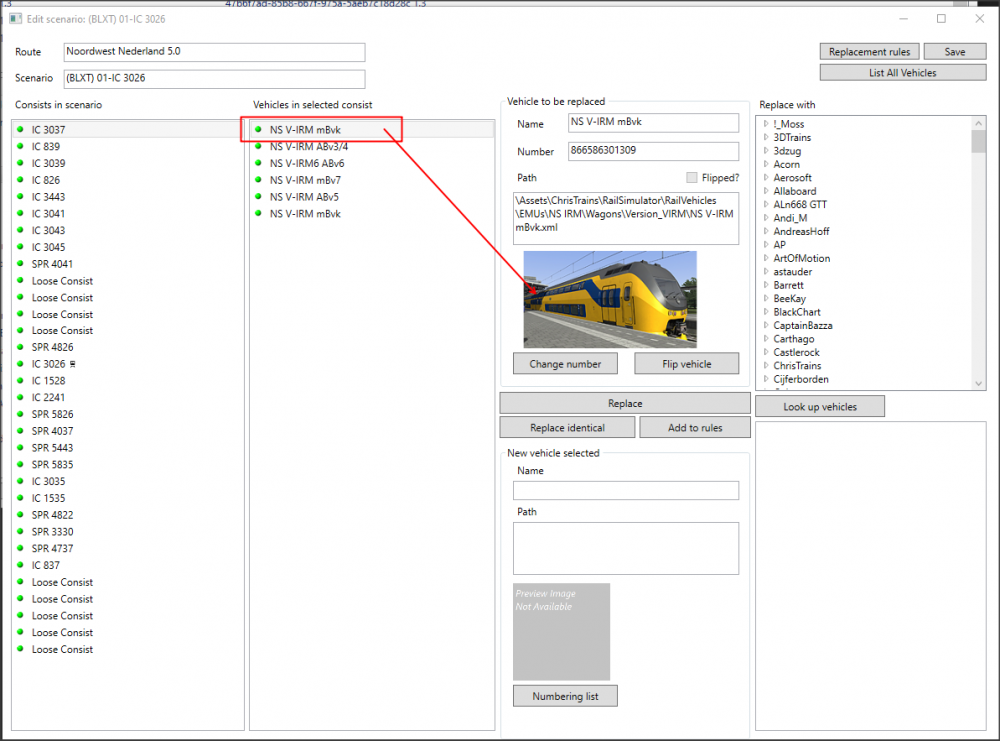Expand the Aerosoft tree entry

pyautogui.click(x=766, y=178)
